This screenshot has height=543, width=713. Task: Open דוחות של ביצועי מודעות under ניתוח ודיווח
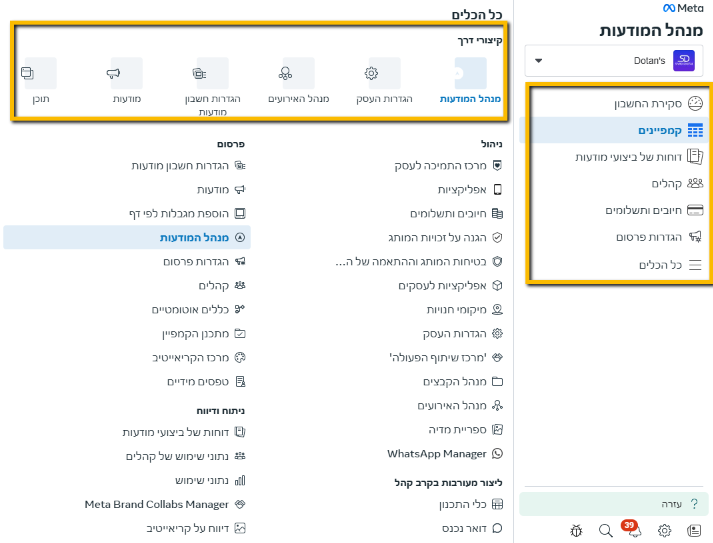(x=184, y=432)
